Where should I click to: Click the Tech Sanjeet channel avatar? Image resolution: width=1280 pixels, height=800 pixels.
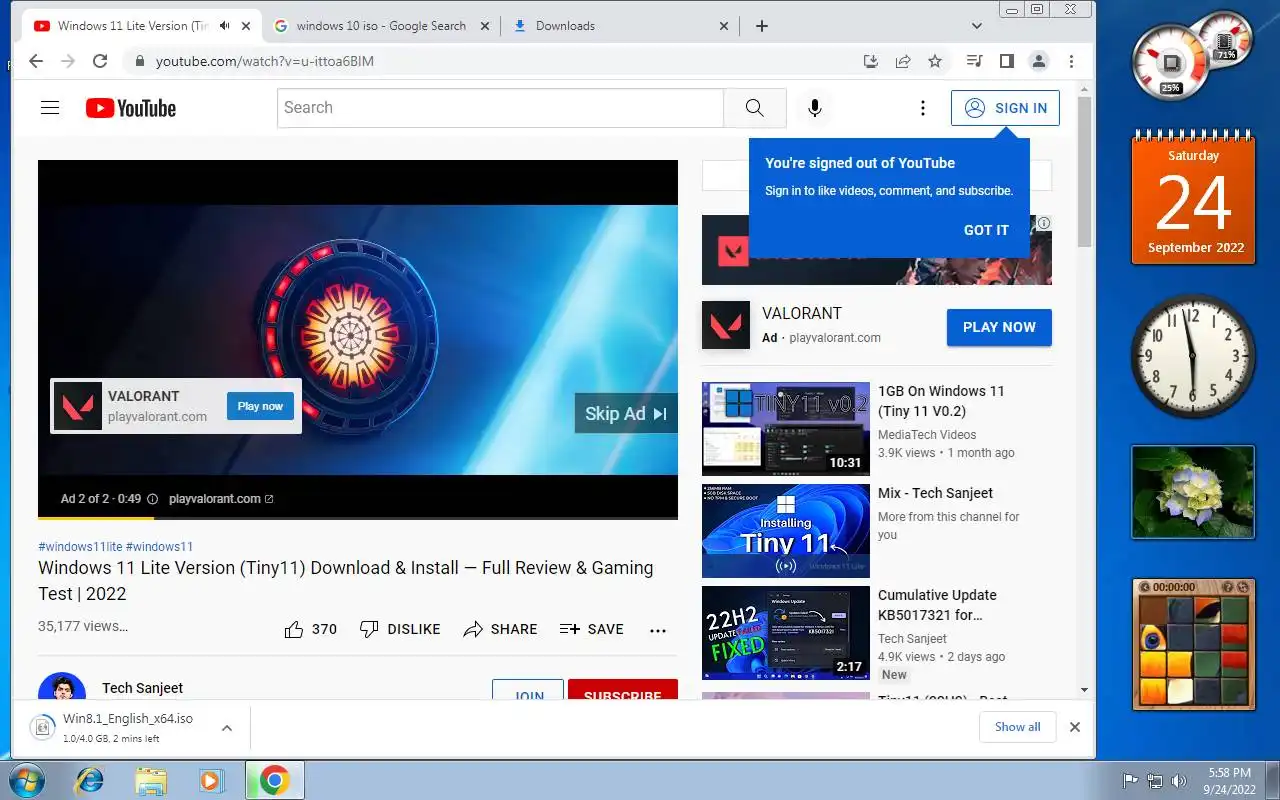point(62,687)
